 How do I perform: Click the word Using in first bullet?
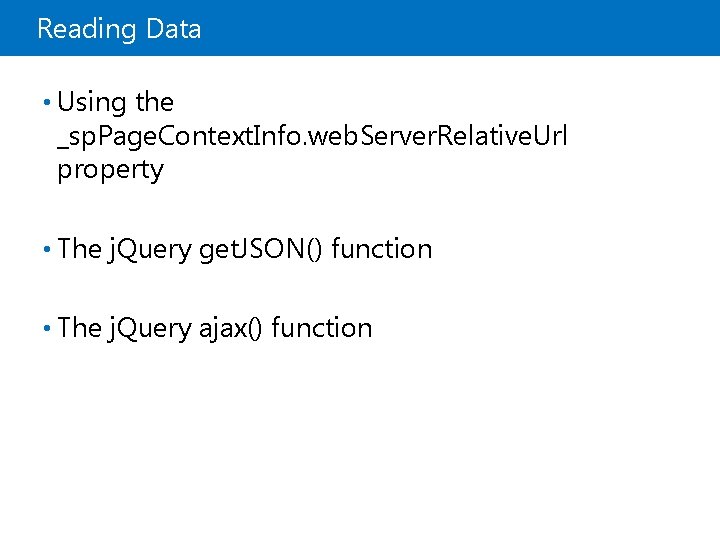[x=92, y=102]
